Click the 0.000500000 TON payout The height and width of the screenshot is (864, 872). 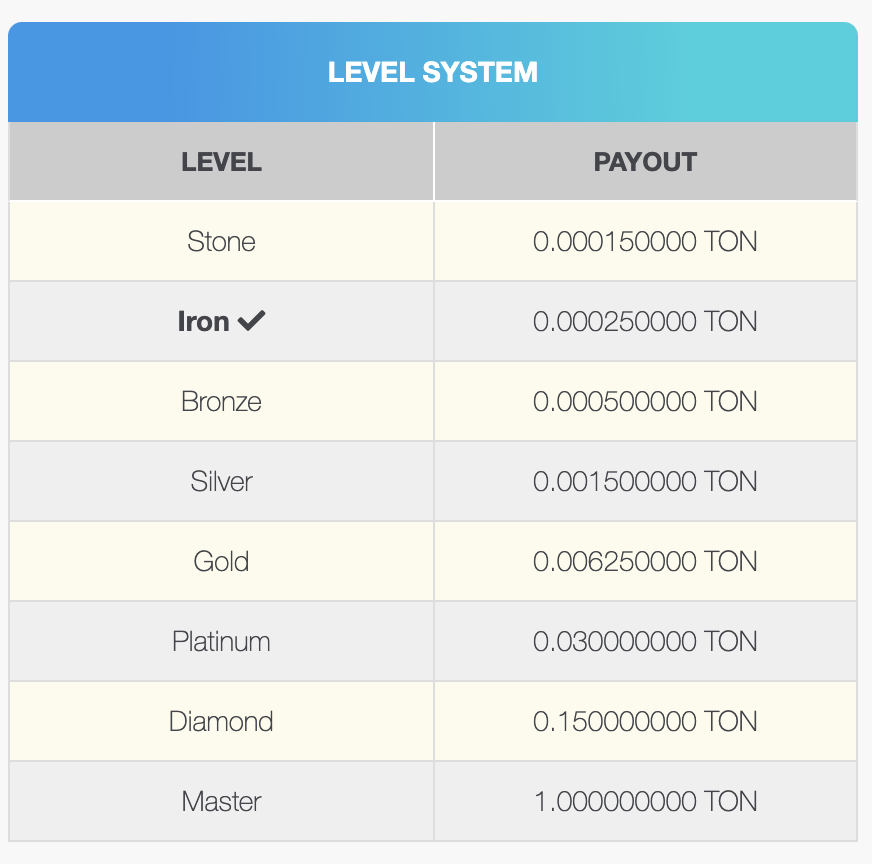[645, 401]
